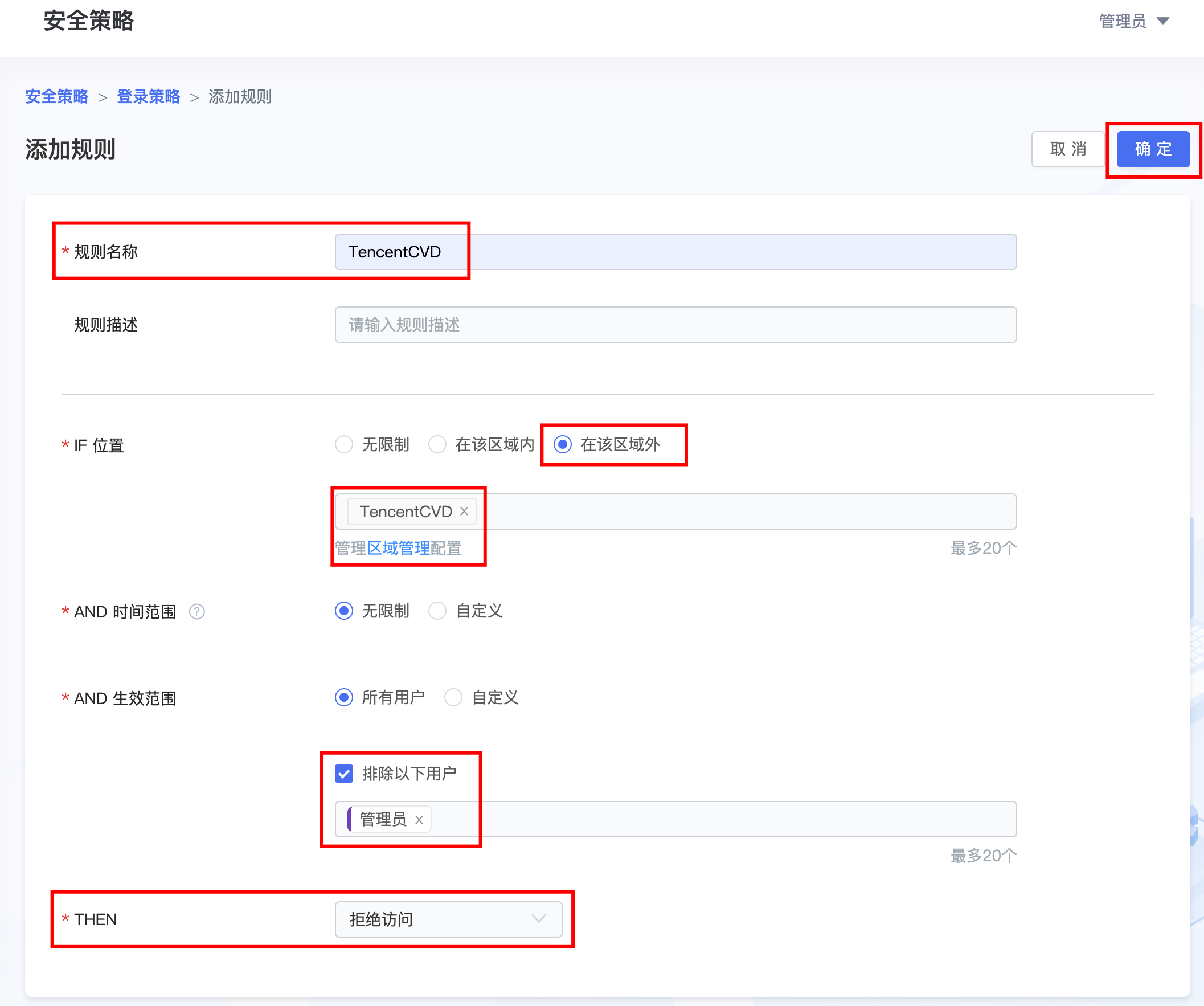Click the 确定 confirm button

coord(1153,149)
